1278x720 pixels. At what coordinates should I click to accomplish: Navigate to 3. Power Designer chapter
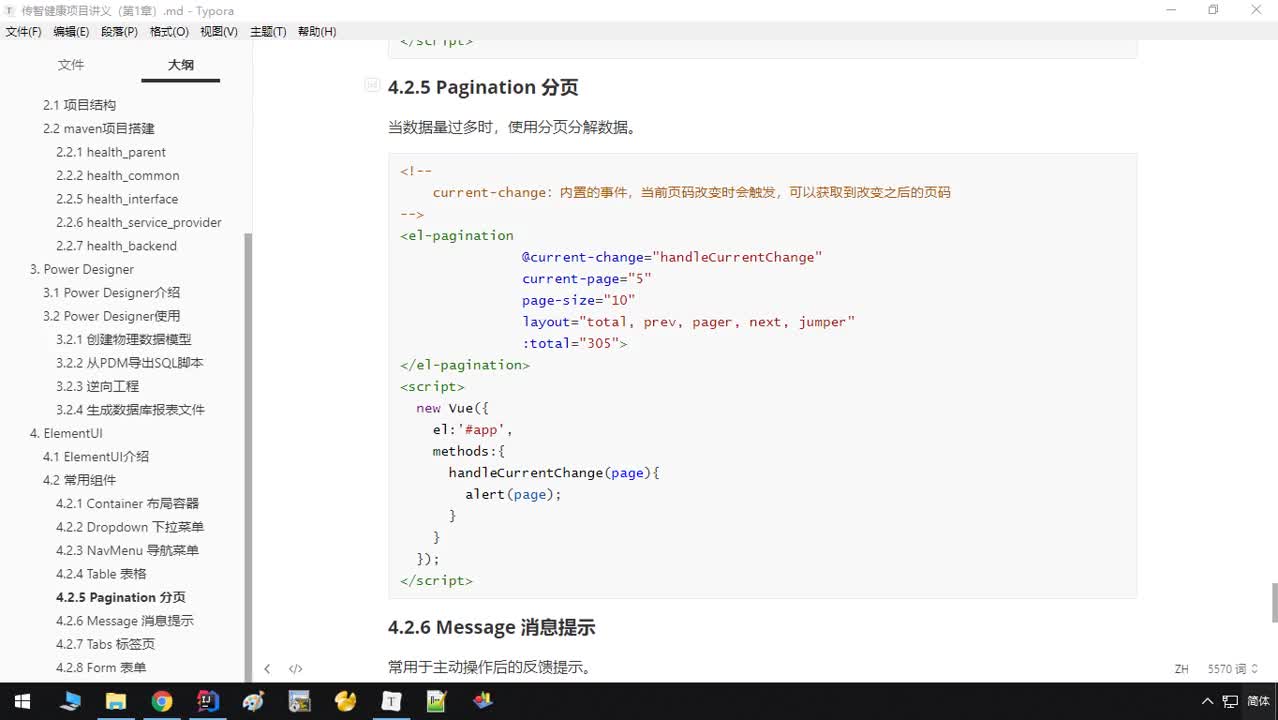tap(82, 269)
